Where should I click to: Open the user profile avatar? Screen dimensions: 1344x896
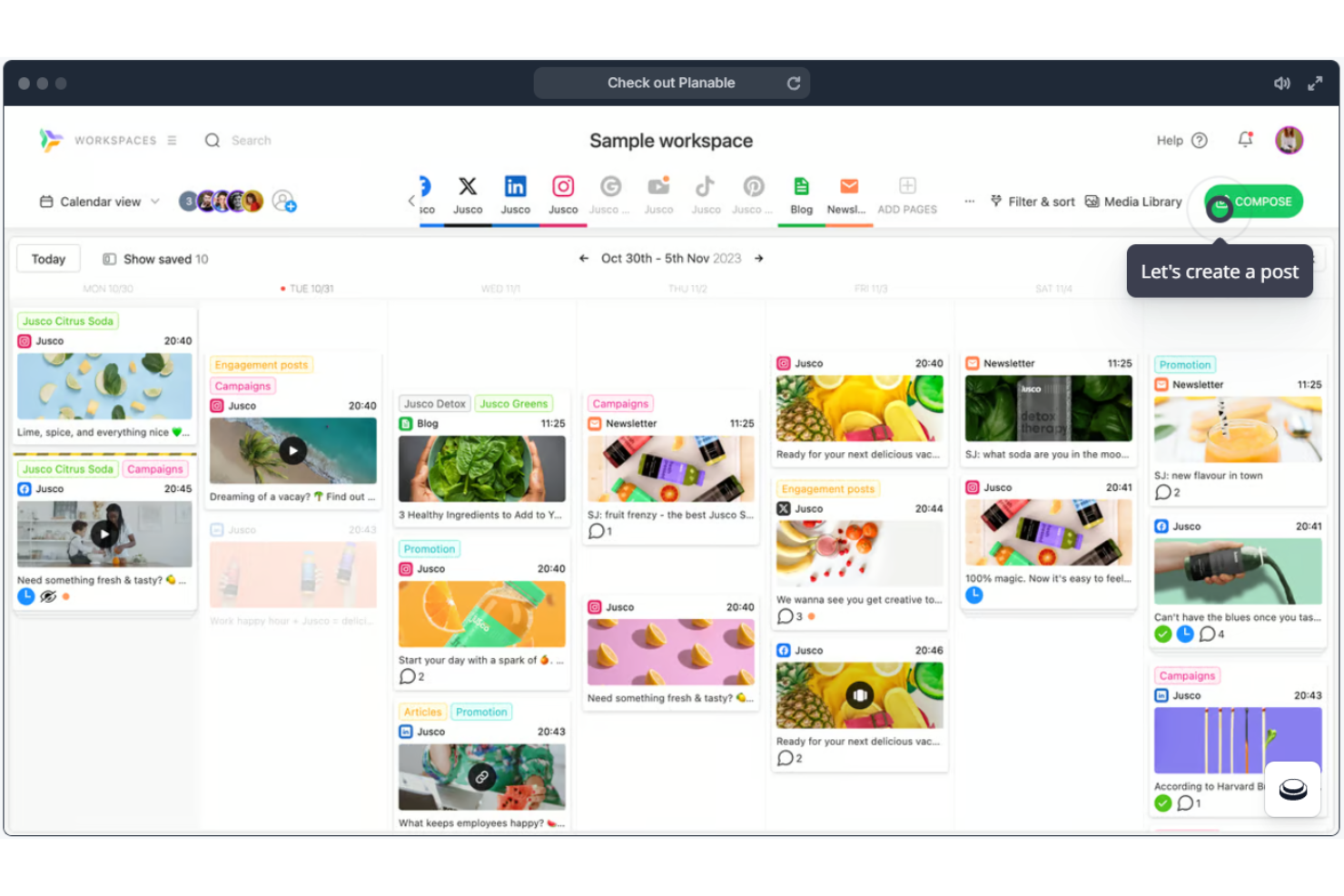click(x=1289, y=140)
